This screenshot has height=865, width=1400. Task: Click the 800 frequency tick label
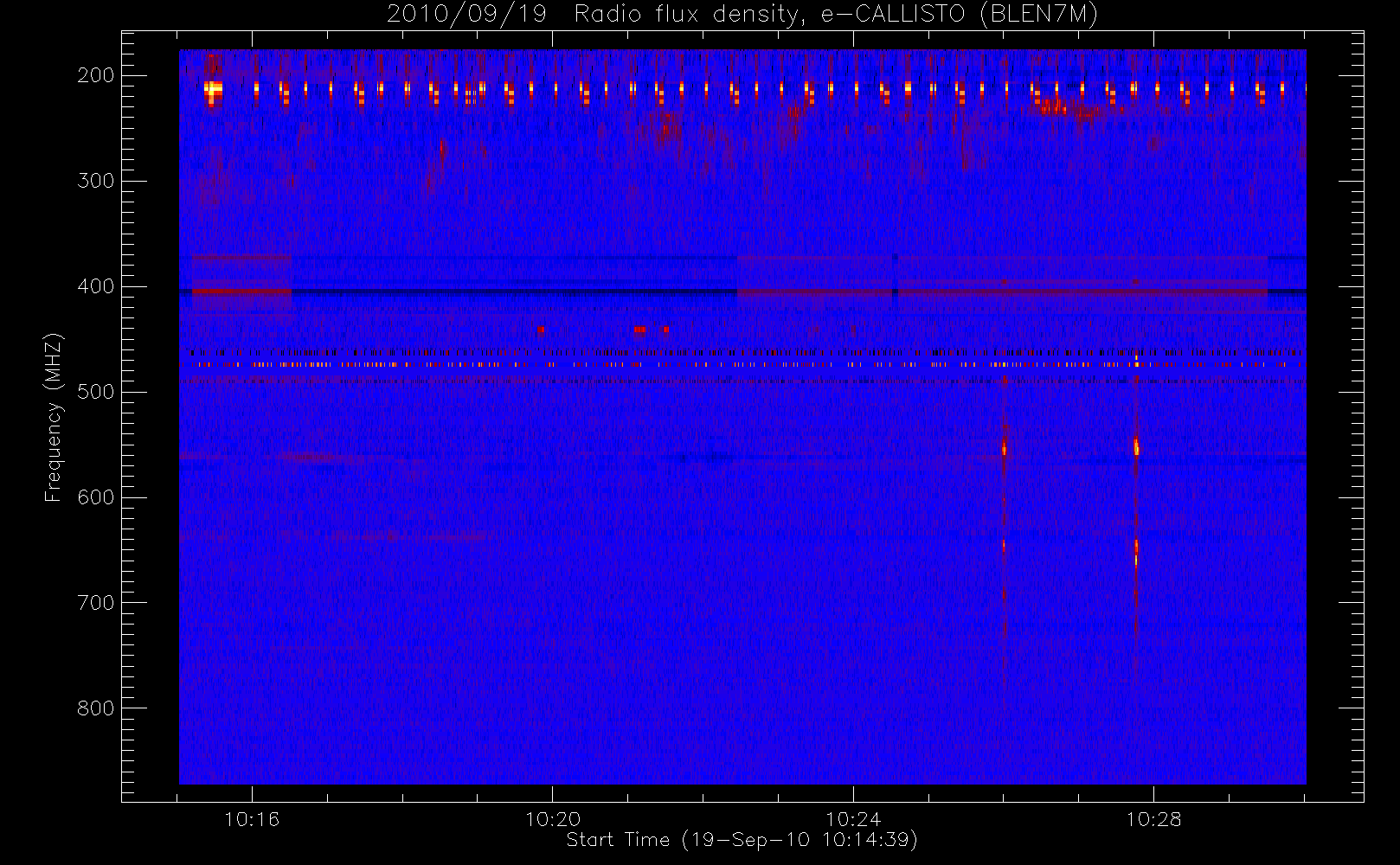pos(95,708)
